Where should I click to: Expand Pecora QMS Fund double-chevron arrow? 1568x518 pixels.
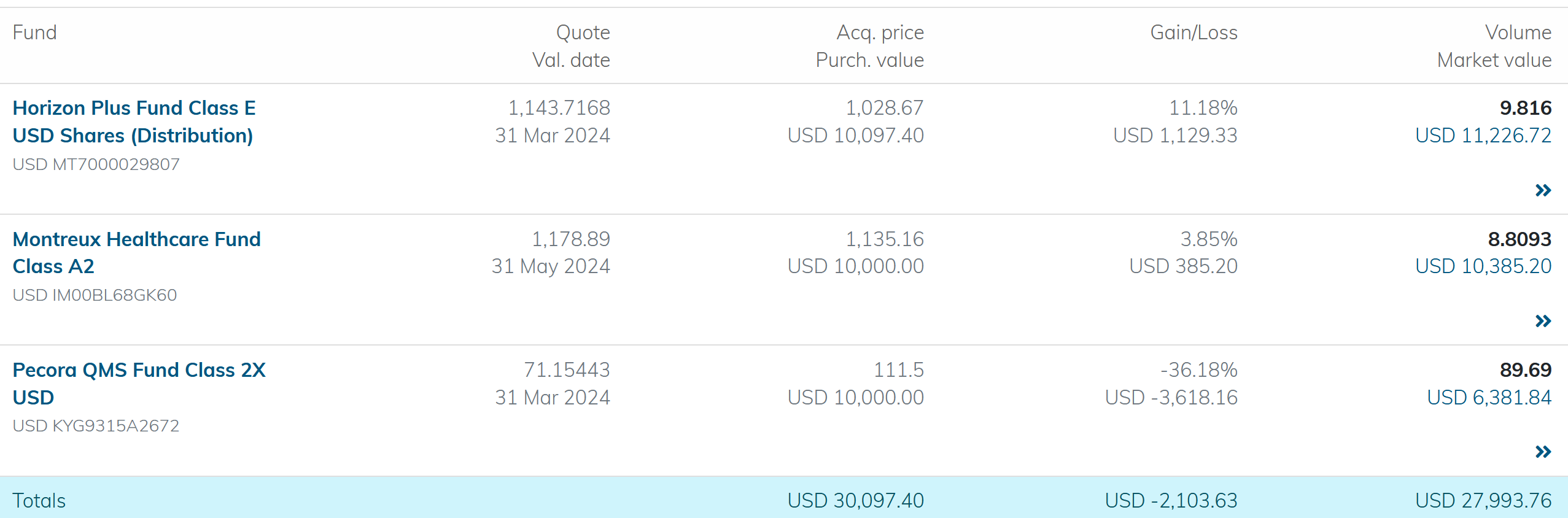pyautogui.click(x=1543, y=452)
